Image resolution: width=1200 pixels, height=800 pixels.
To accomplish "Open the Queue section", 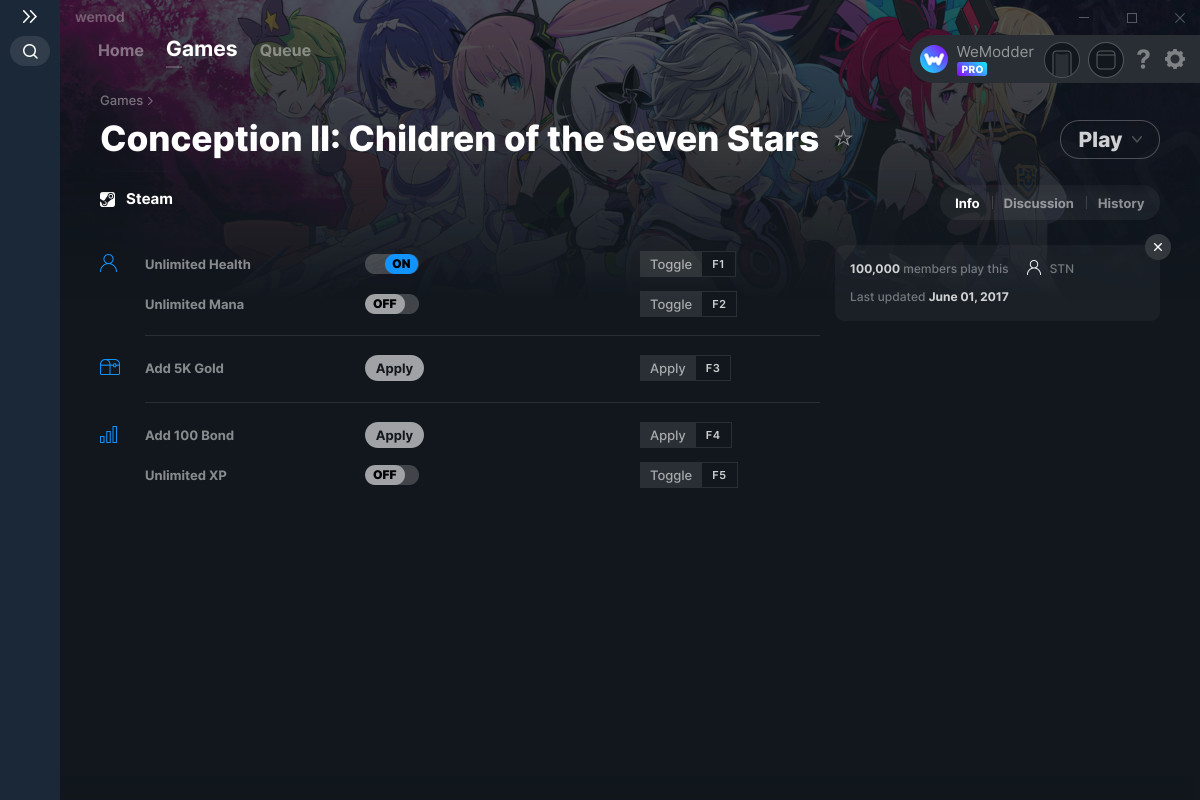I will pyautogui.click(x=284, y=50).
